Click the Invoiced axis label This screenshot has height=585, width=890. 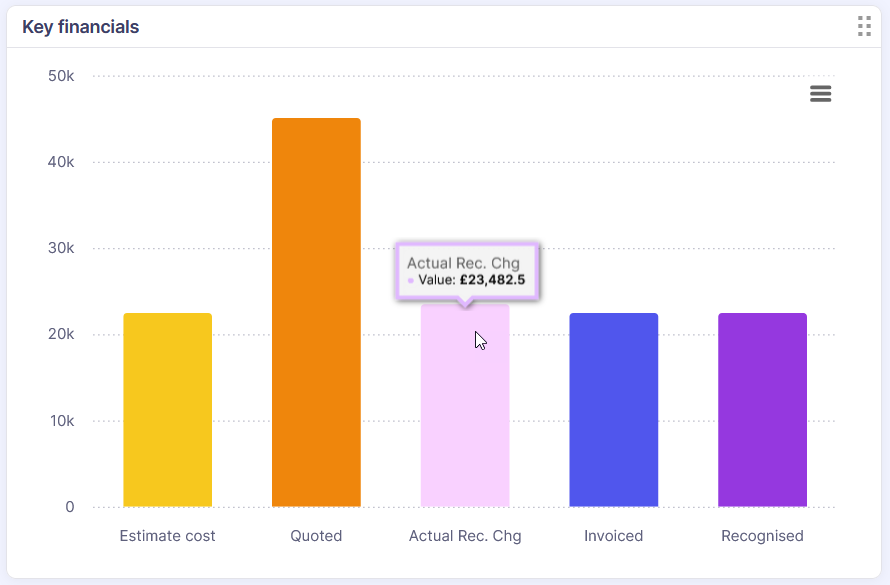(x=614, y=536)
